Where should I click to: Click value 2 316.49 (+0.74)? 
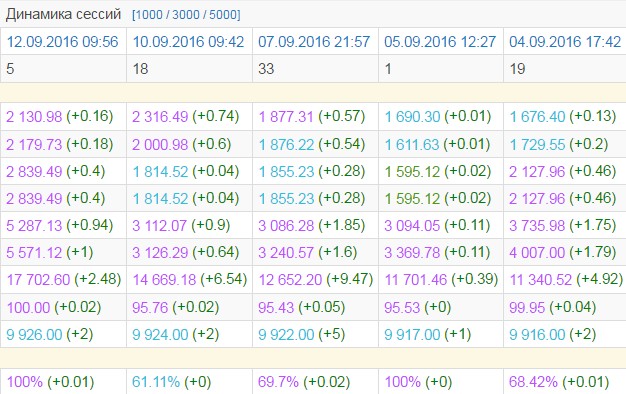186,117
